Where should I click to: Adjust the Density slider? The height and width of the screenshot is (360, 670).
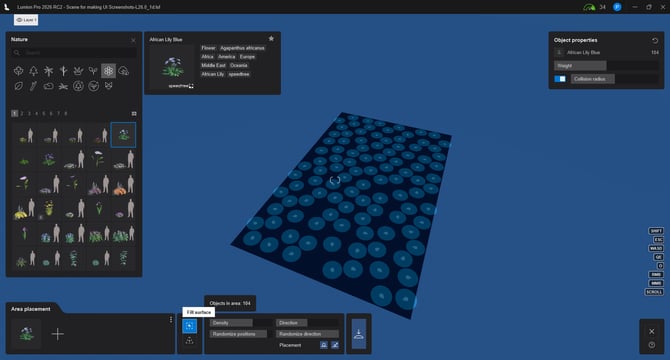(241, 323)
